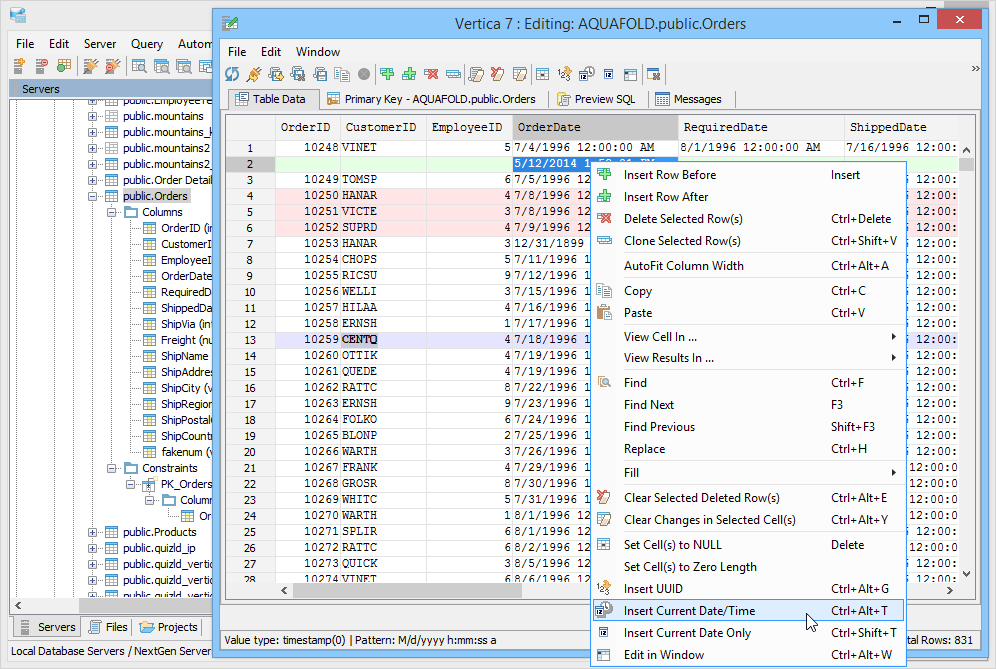Click the insert UUID toolbar icon
The width and height of the screenshot is (996, 669).
coord(564,74)
